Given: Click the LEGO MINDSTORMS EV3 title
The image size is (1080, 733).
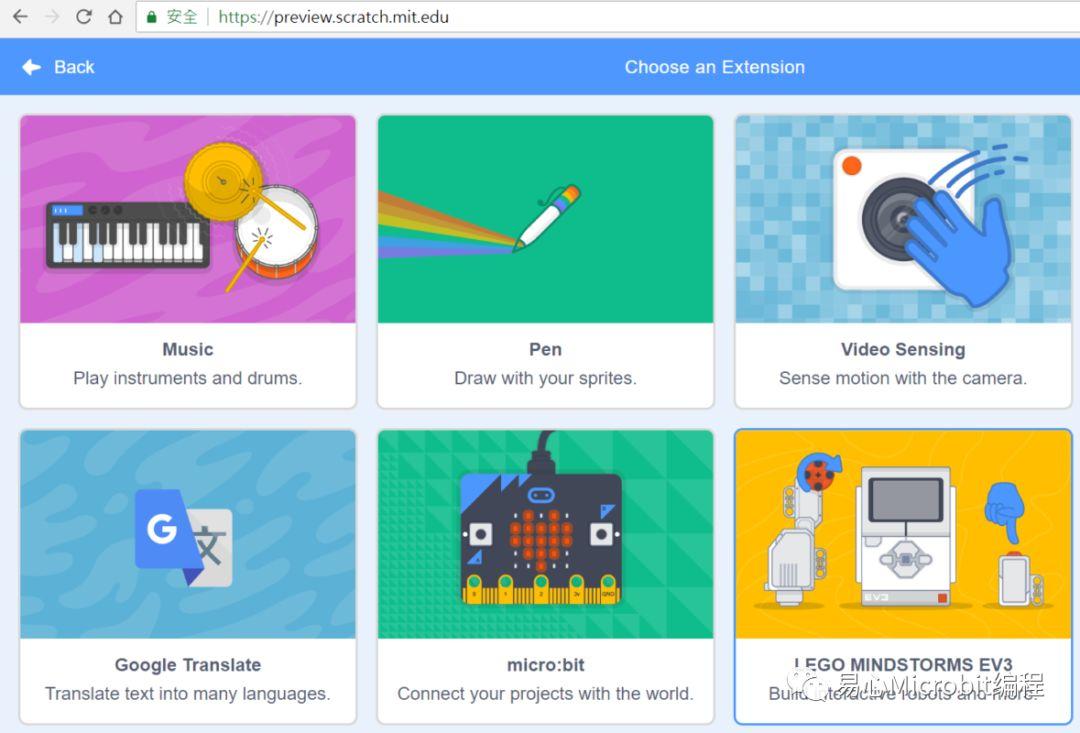Looking at the screenshot, I should tap(903, 665).
